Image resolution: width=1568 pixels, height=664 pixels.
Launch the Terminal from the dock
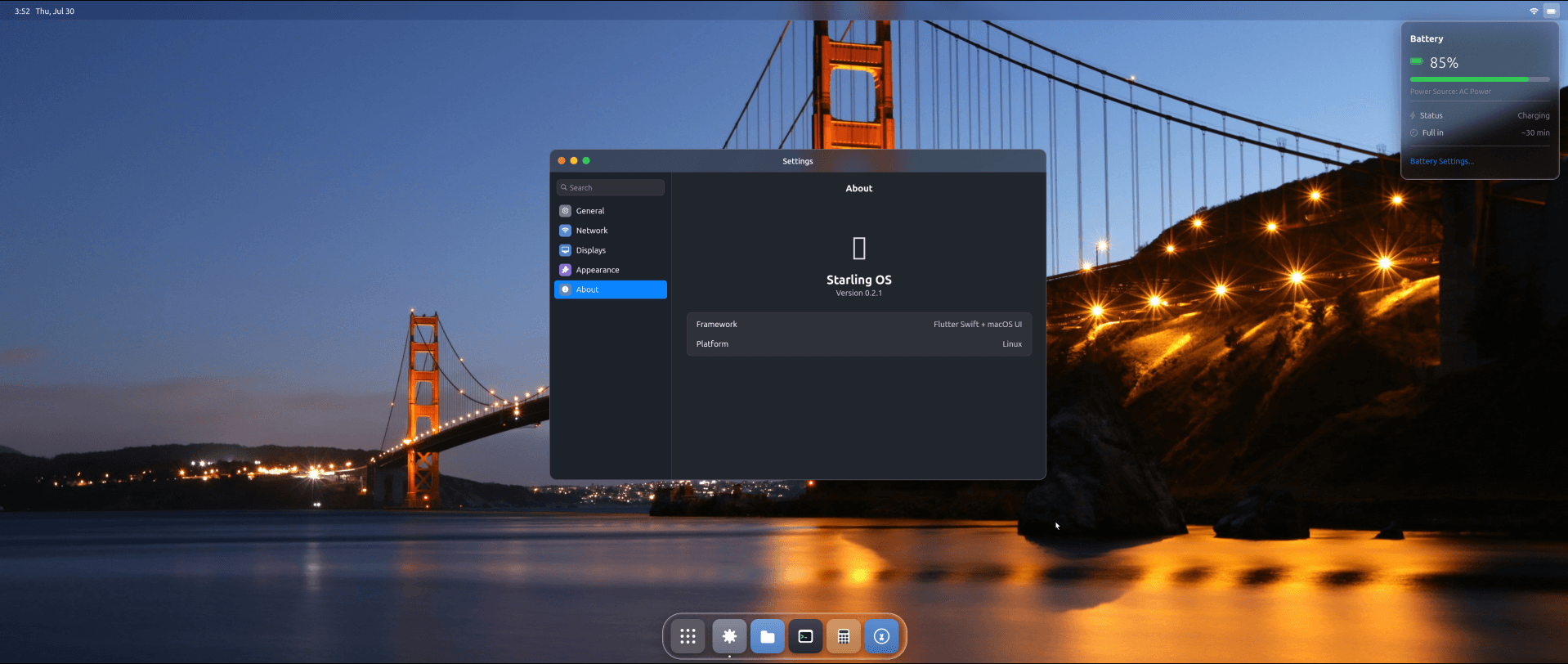click(x=805, y=636)
